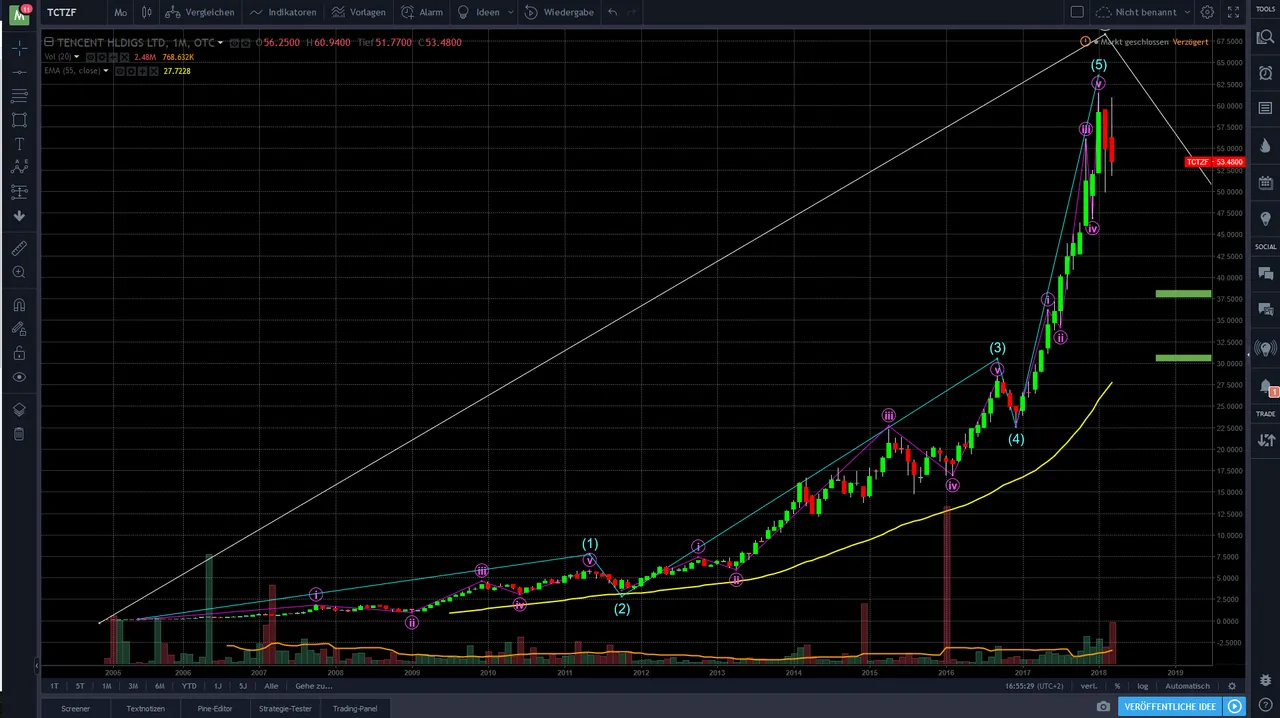
Task: Open the Vergleichen compare symbol dialog
Action: tap(200, 12)
